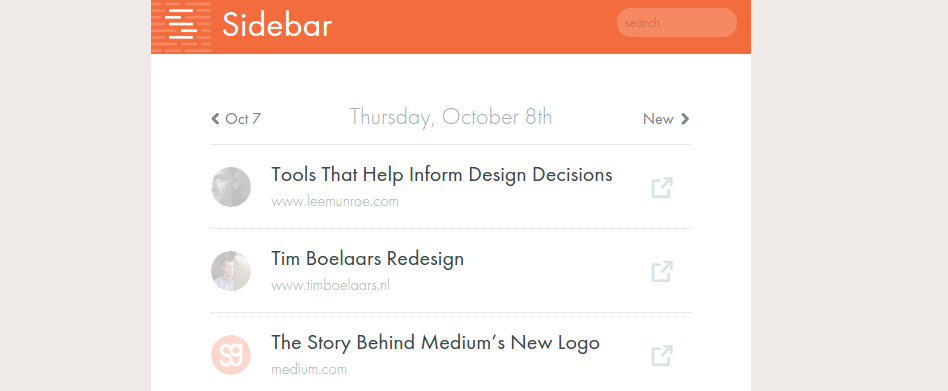This screenshot has width=948, height=391.
Task: Click the Sidebar striped logo icon
Action: tap(181, 27)
